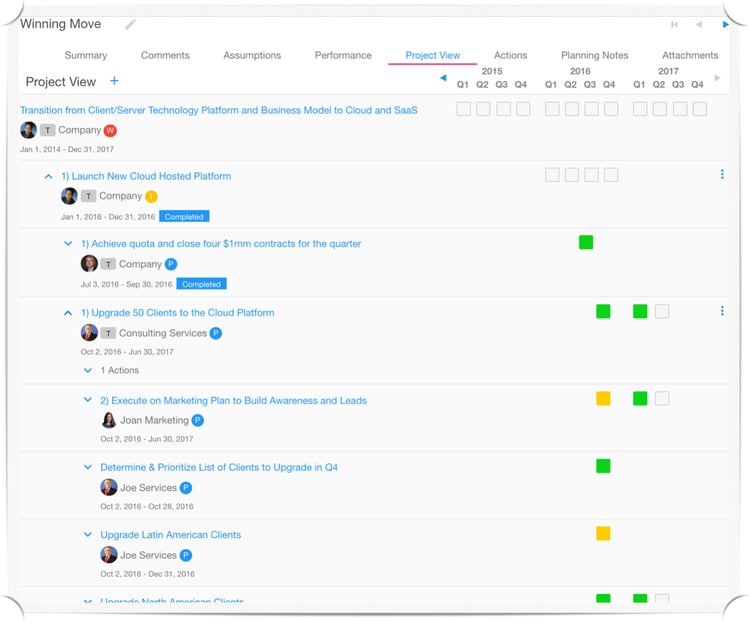The height and width of the screenshot is (623, 750).
Task: Switch to the Summary tab
Action: click(x=86, y=55)
